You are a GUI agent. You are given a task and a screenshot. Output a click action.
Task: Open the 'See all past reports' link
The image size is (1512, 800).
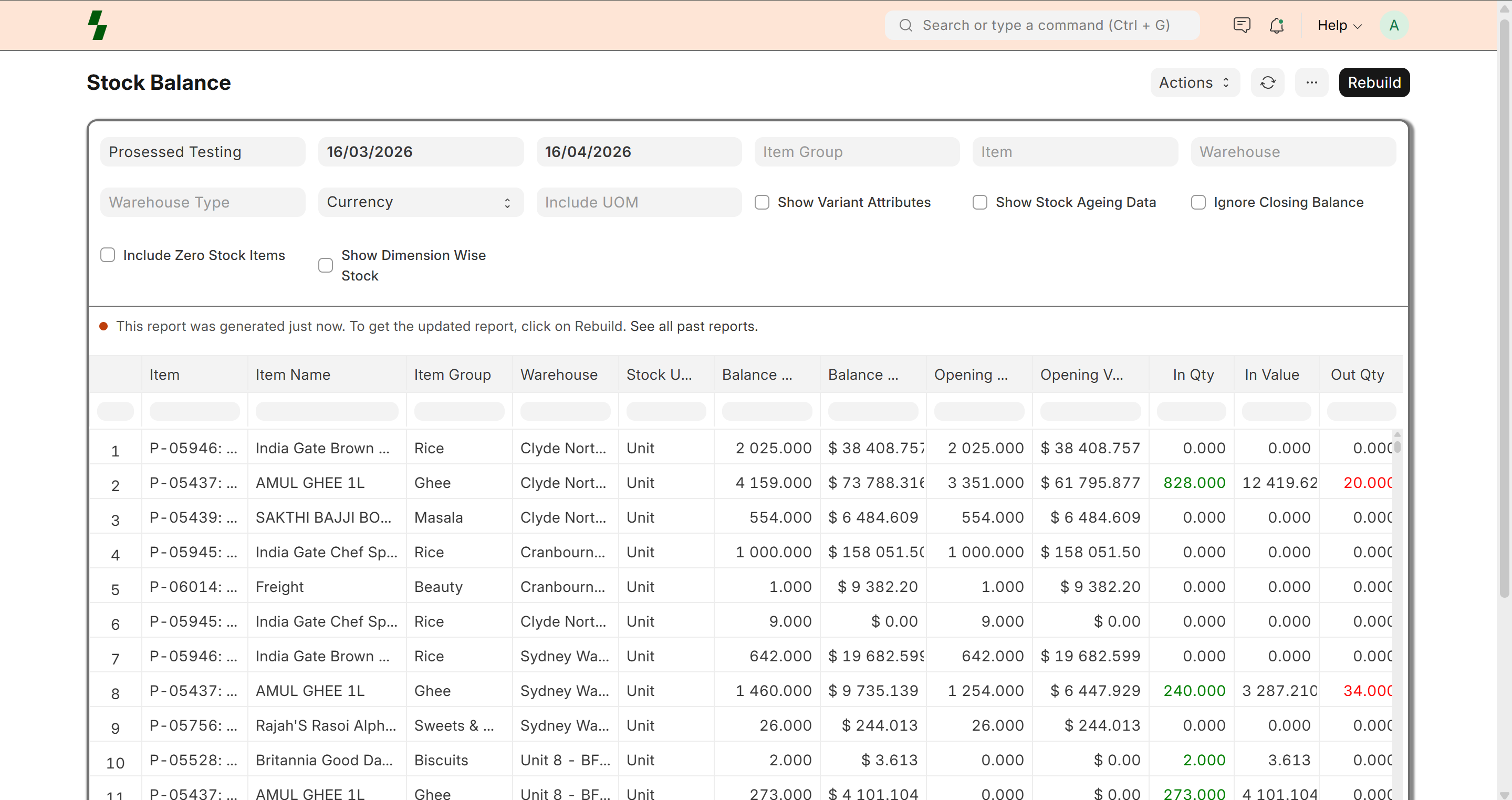(694, 326)
